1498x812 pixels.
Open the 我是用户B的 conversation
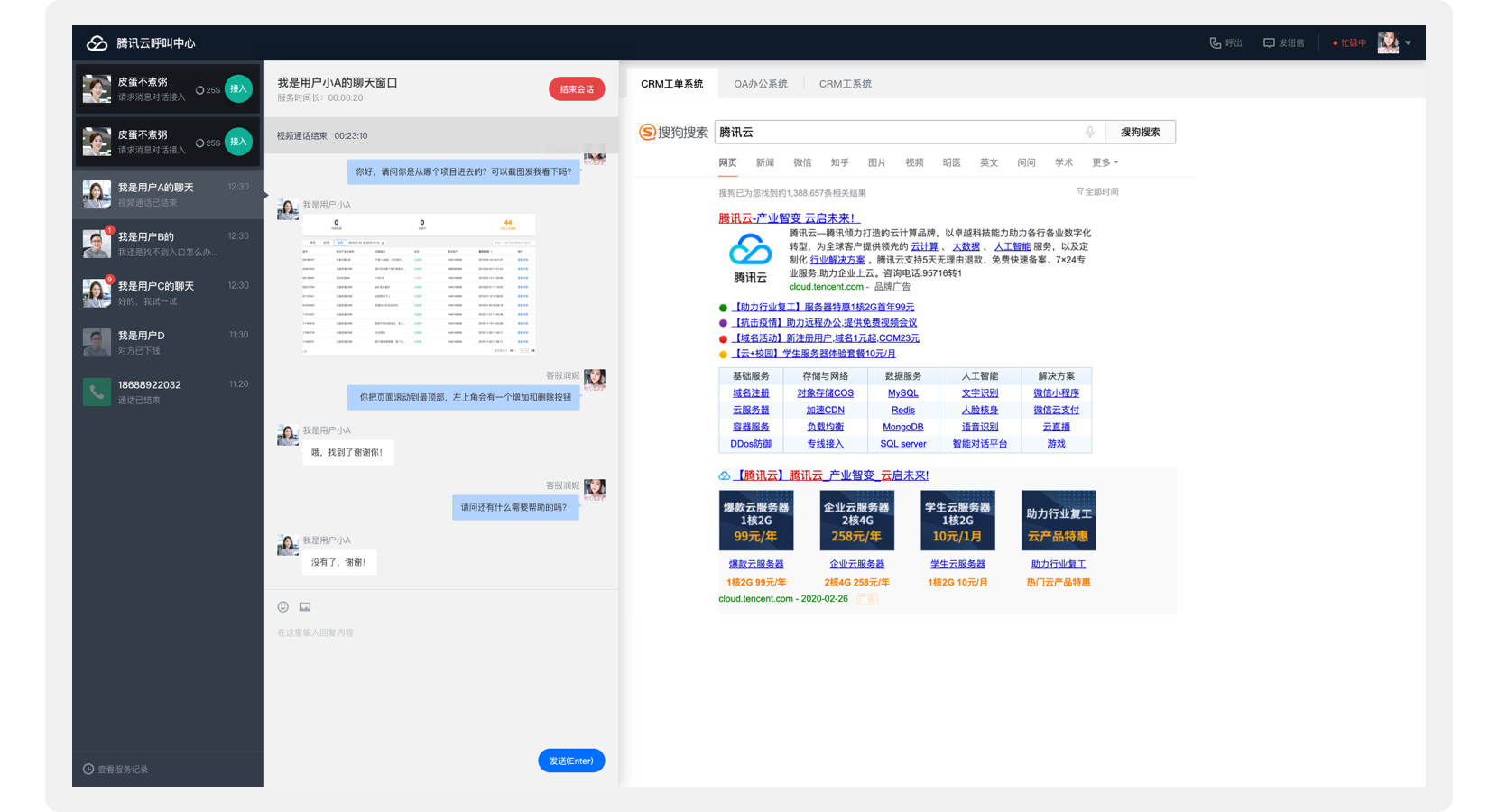pyautogui.click(x=168, y=244)
